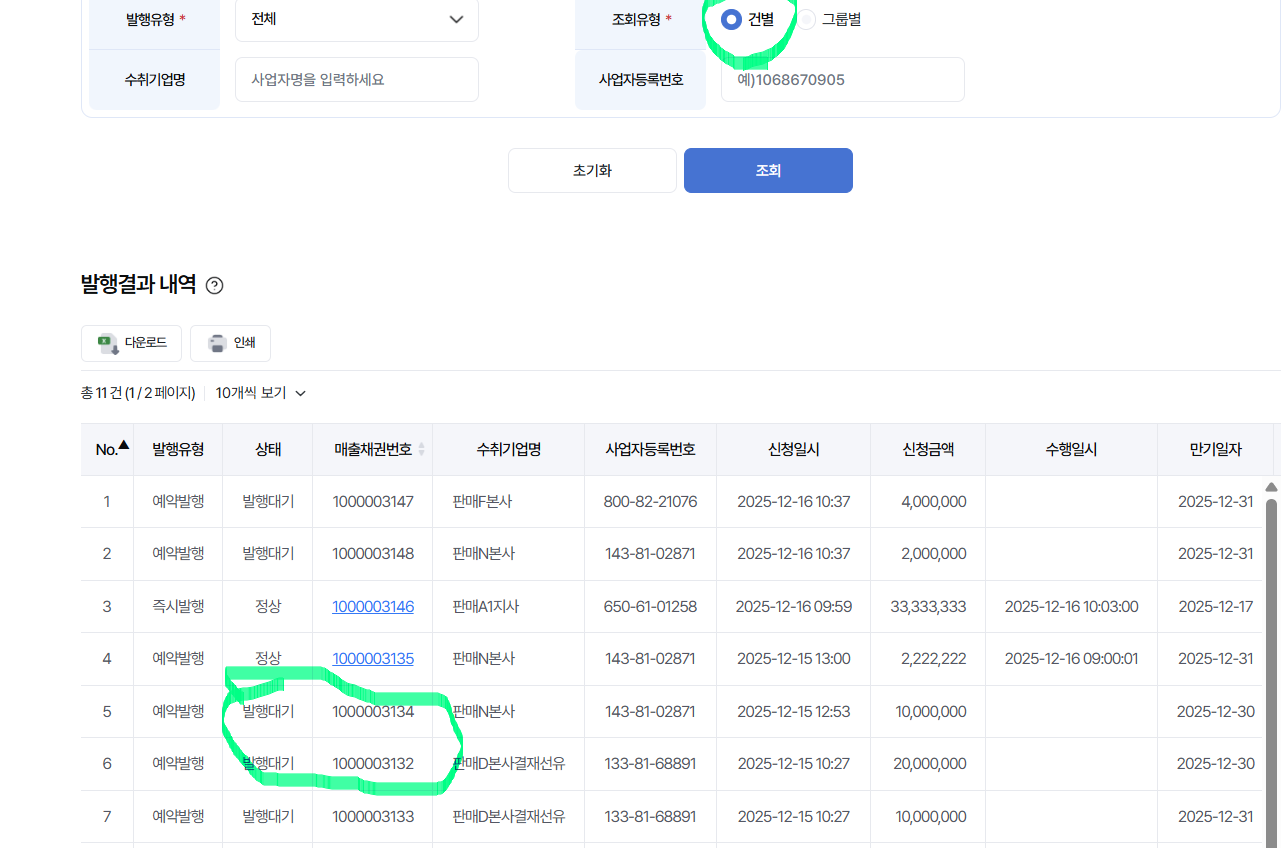The image size is (1284, 848).
Task: Click amount 4,000,000
Action: click(x=933, y=501)
